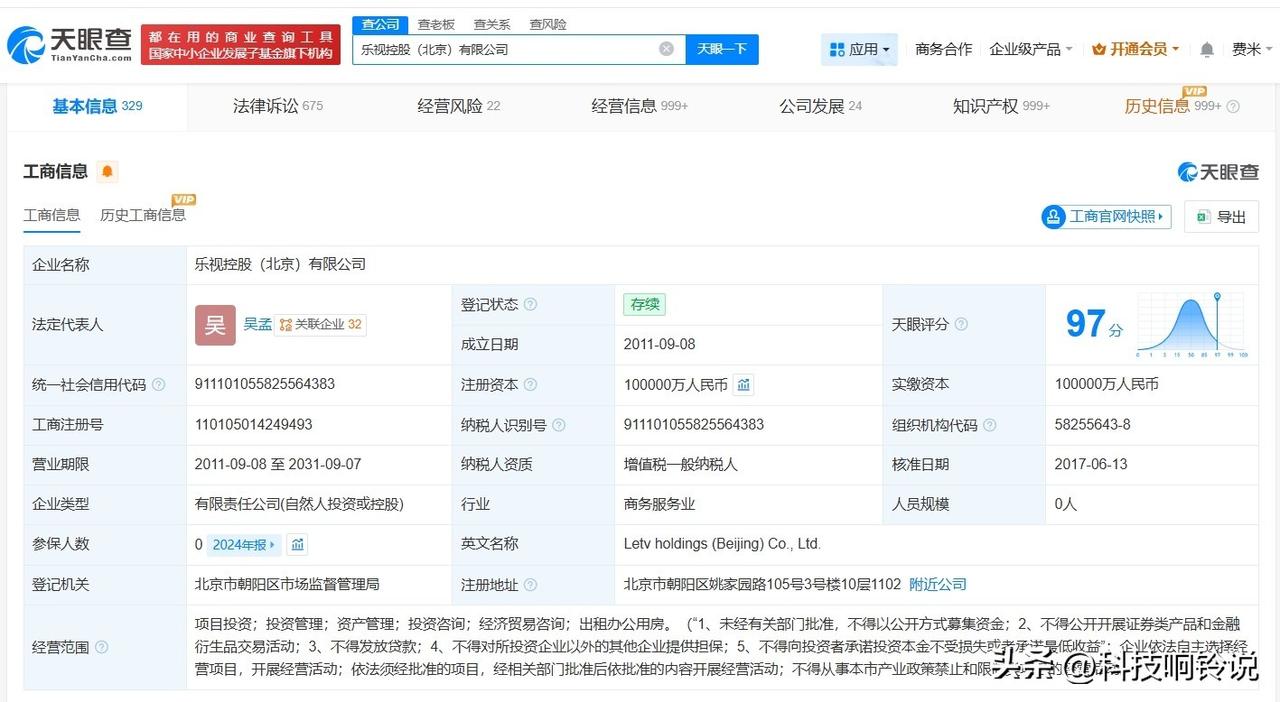
Task: Click the help icon beside 天眼评分
Action: pyautogui.click(x=960, y=324)
